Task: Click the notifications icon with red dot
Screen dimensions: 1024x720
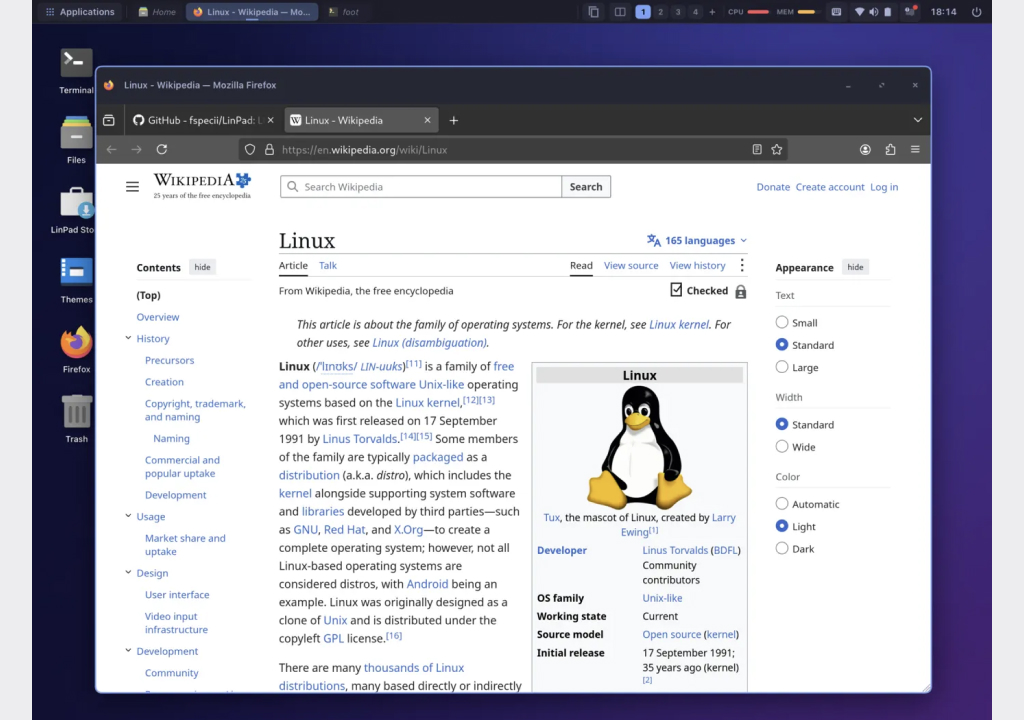Action: click(910, 12)
